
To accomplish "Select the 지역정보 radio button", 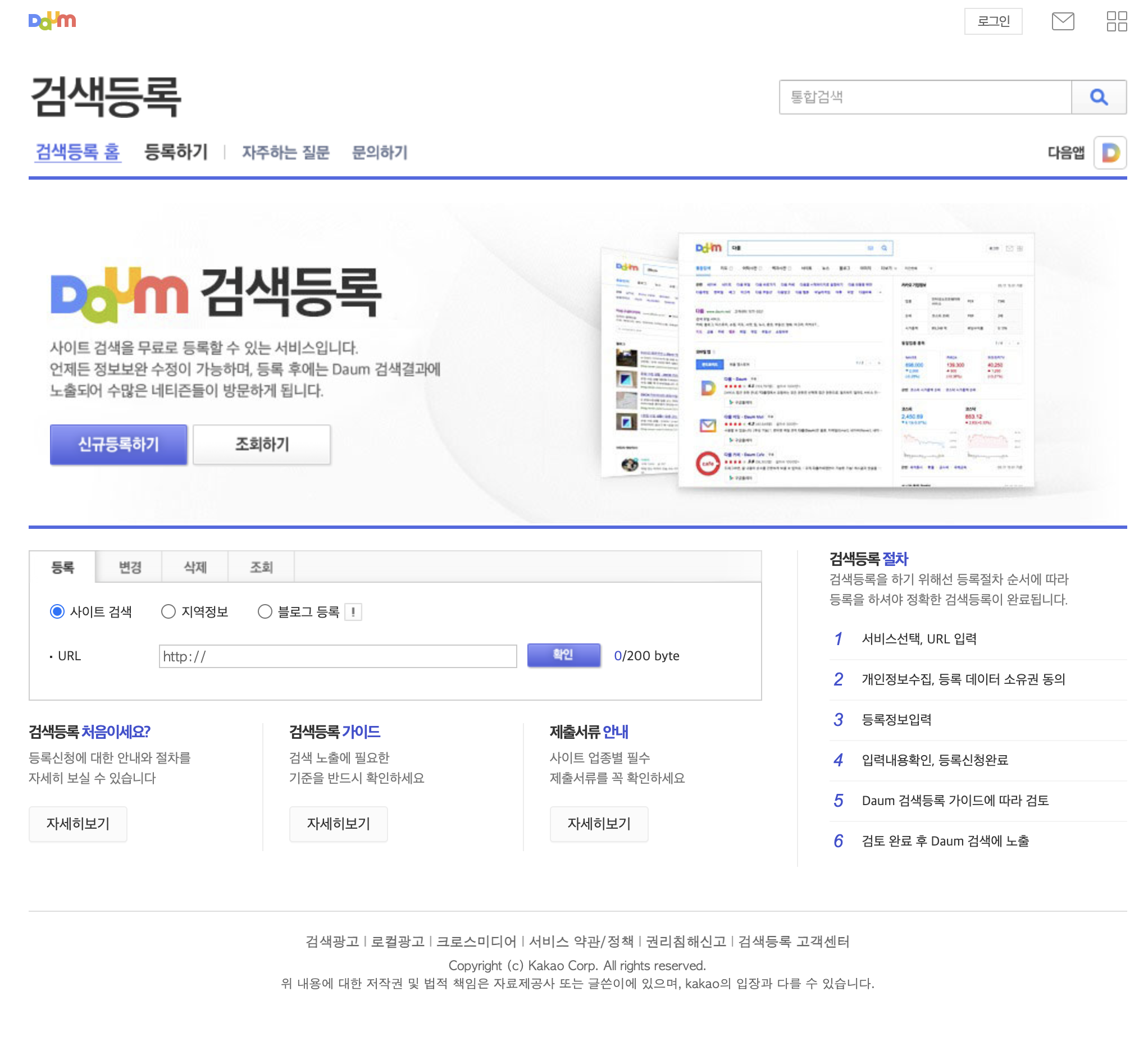I will [x=168, y=611].
